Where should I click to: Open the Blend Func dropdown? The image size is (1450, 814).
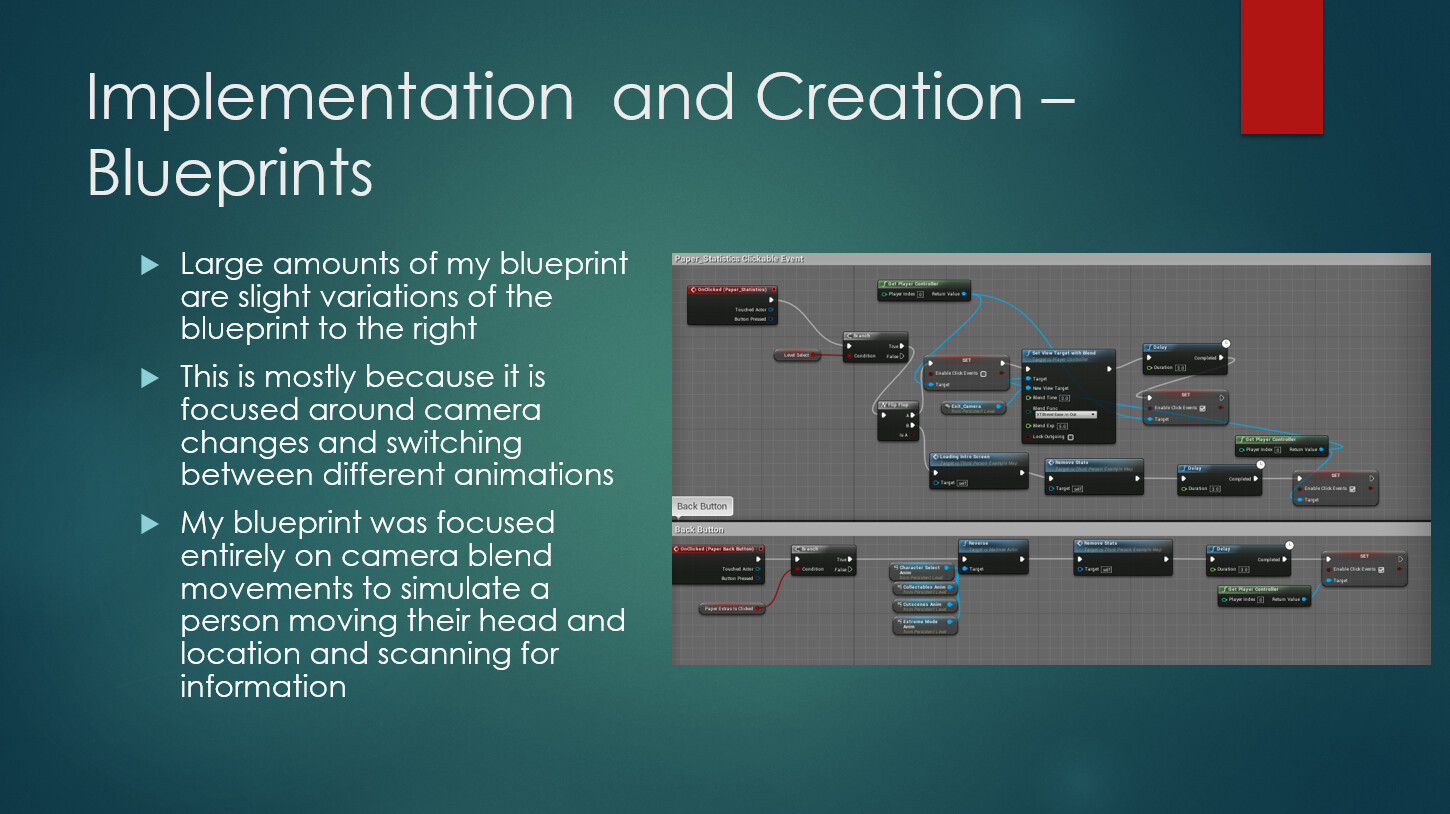(x=1067, y=415)
